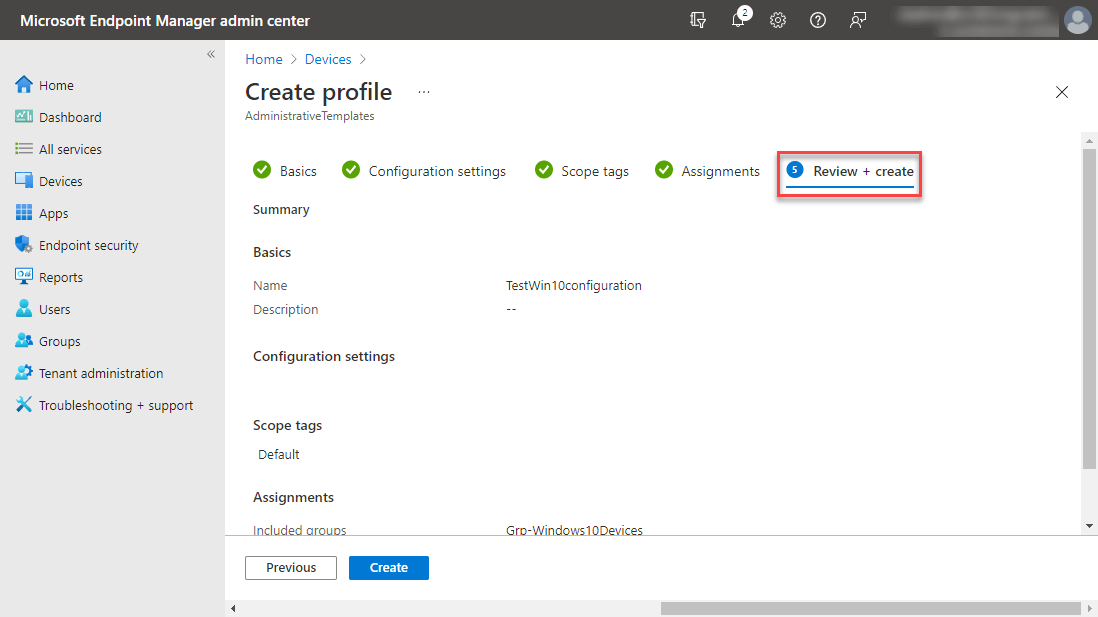
Task: Open the directory and subscription filter icon
Action: pyautogui.click(x=698, y=20)
